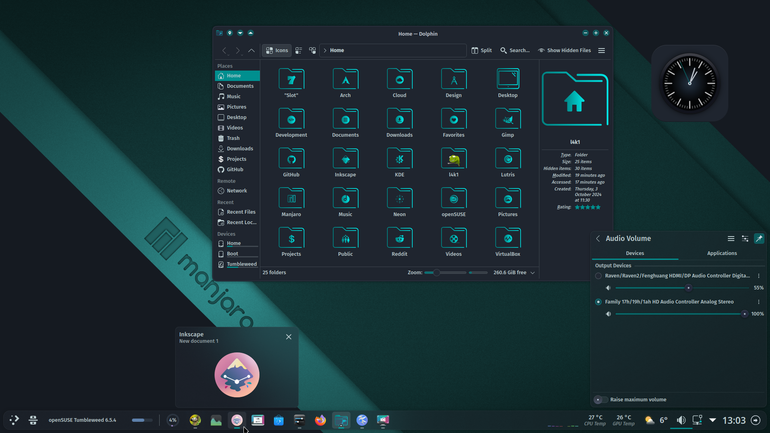Image resolution: width=770 pixels, height=433 pixels.
Task: Open the Boot device in sidebar
Action: (237, 254)
